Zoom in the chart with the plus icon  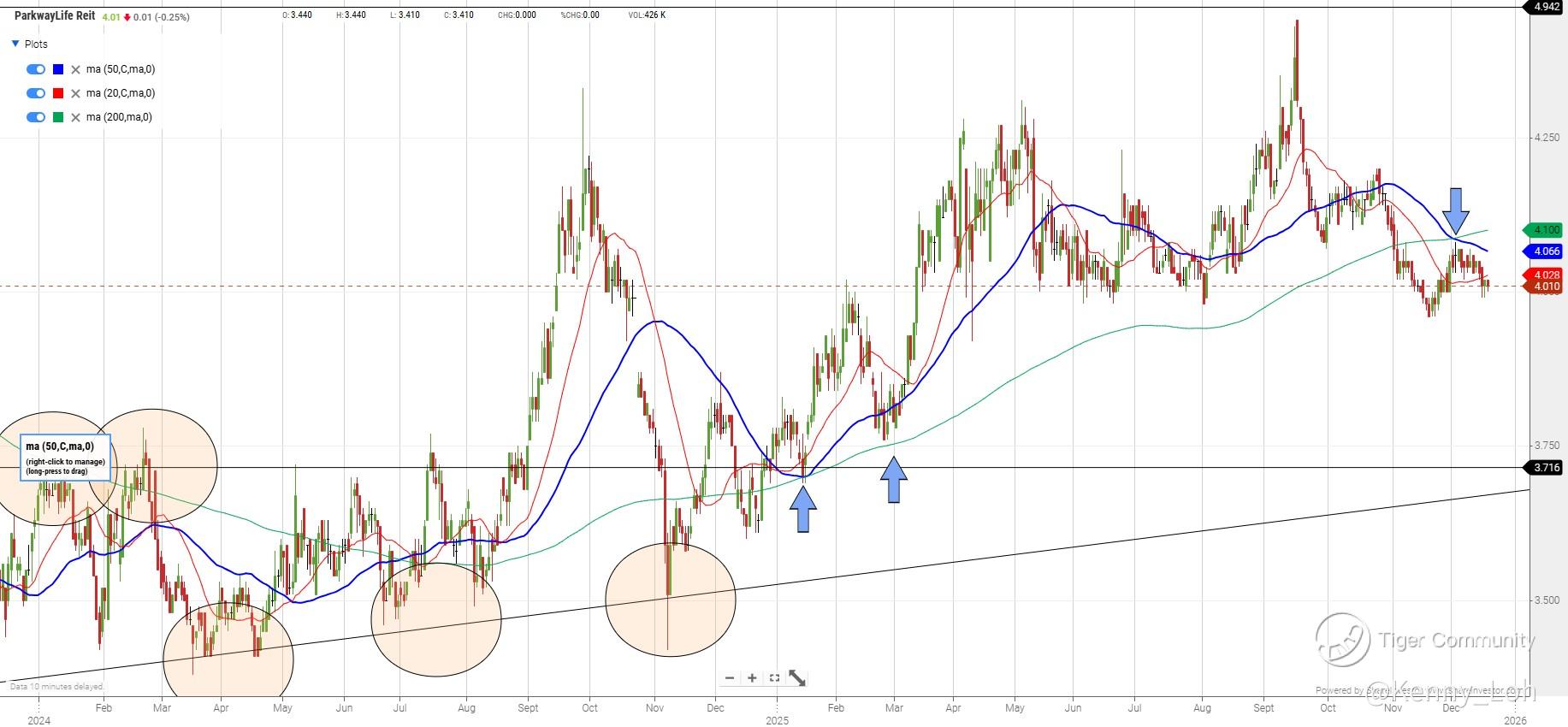tap(752, 678)
